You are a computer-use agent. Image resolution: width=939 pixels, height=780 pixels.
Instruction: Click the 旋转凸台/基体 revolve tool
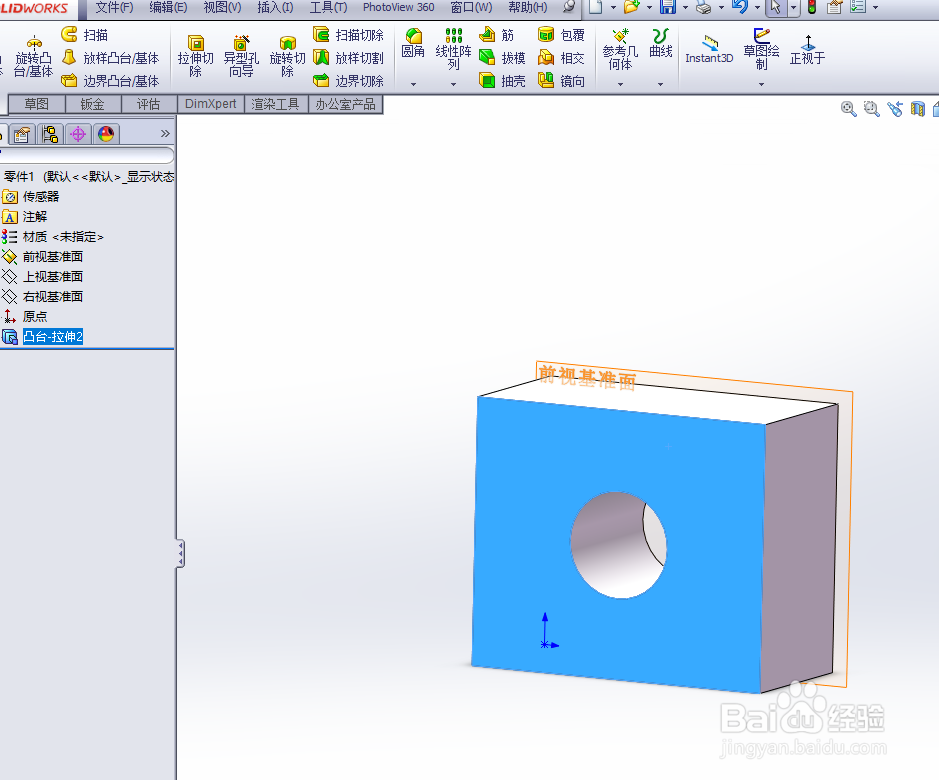[x=34, y=57]
